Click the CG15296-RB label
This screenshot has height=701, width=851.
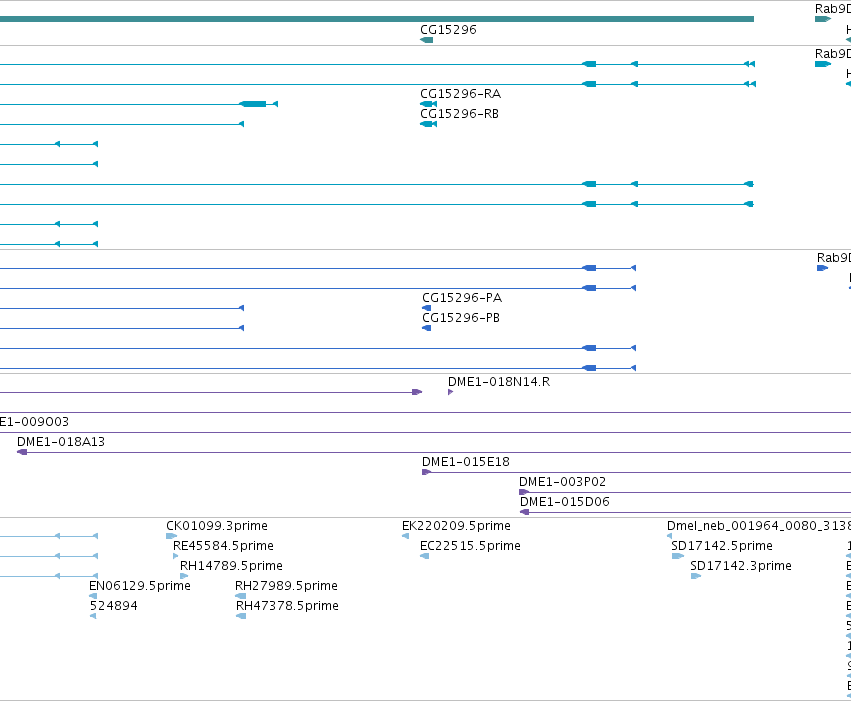[x=459, y=114]
